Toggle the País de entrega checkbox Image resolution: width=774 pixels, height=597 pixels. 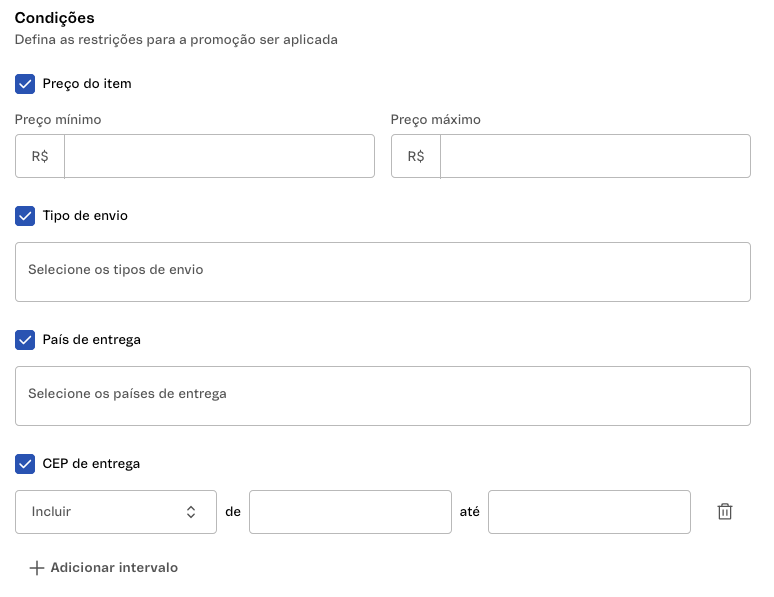[x=26, y=340]
